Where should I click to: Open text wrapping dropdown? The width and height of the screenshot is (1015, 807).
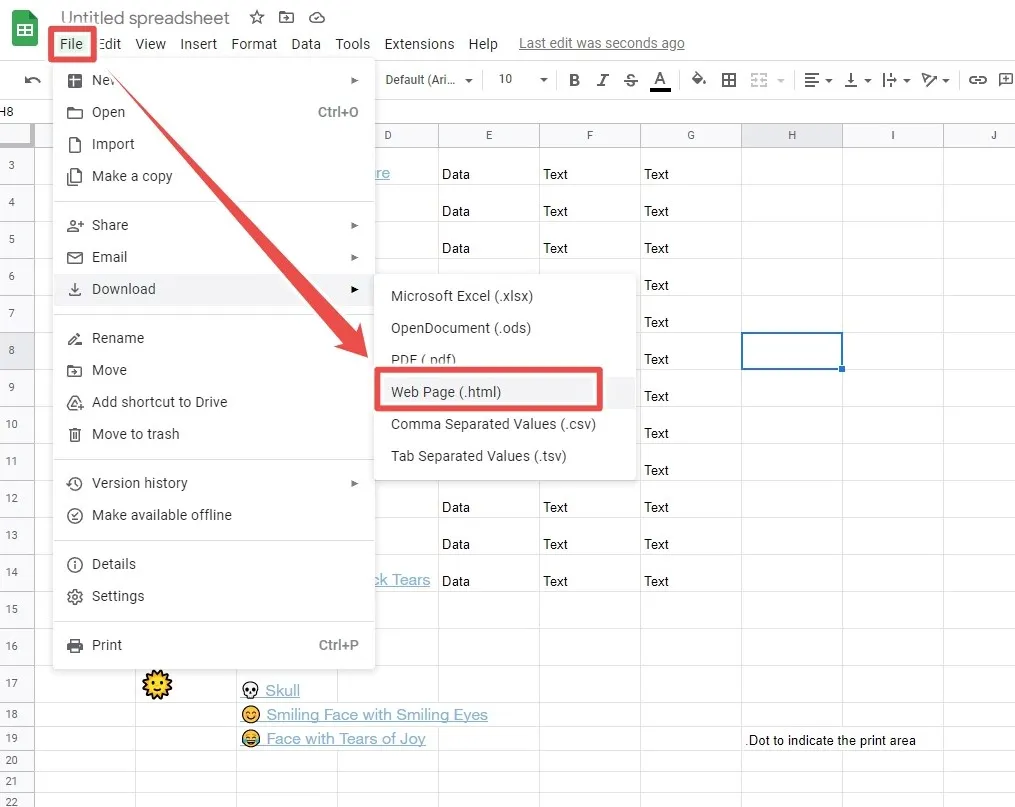[897, 80]
